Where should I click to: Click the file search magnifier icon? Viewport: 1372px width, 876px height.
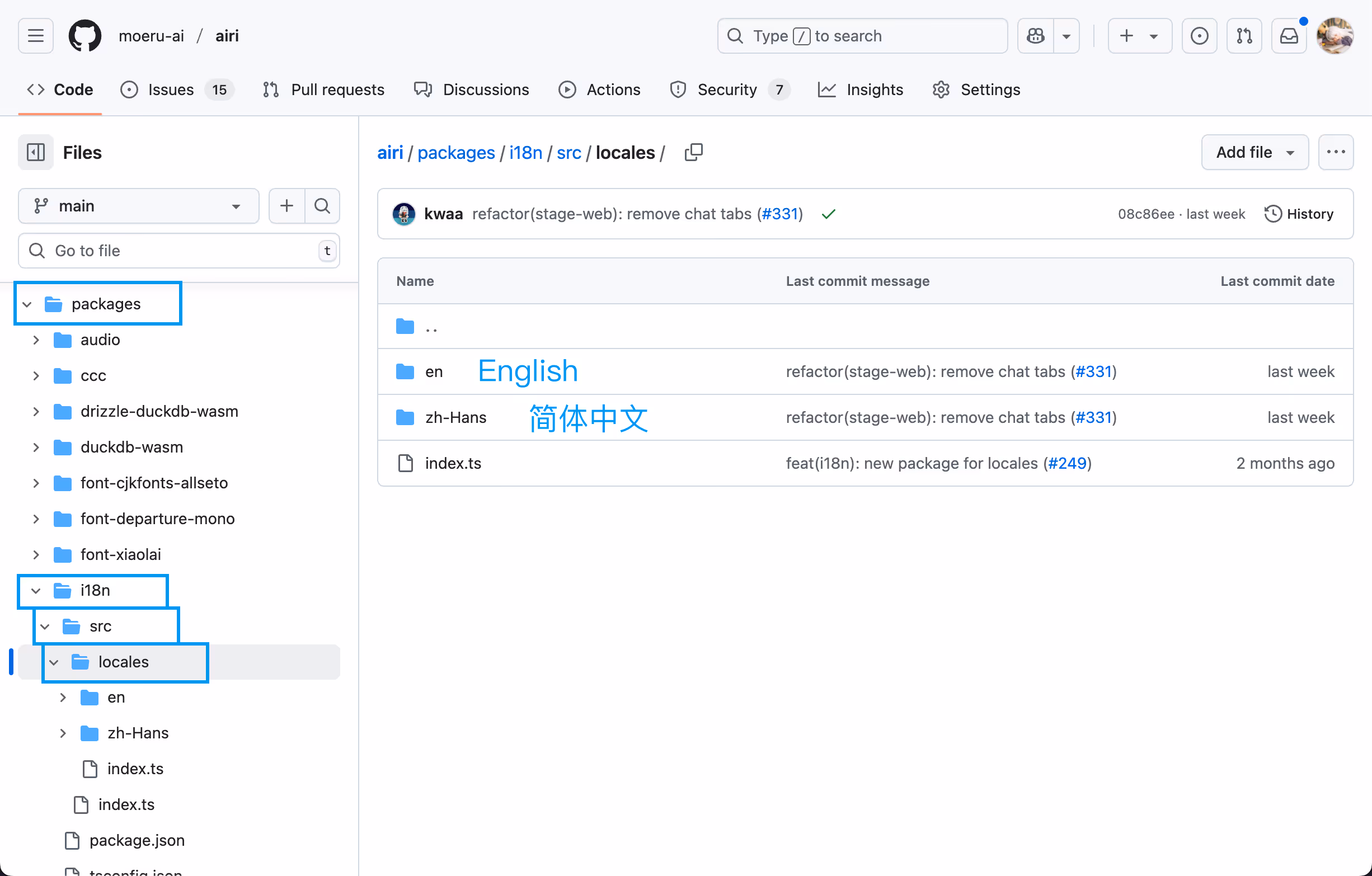pyautogui.click(x=322, y=206)
